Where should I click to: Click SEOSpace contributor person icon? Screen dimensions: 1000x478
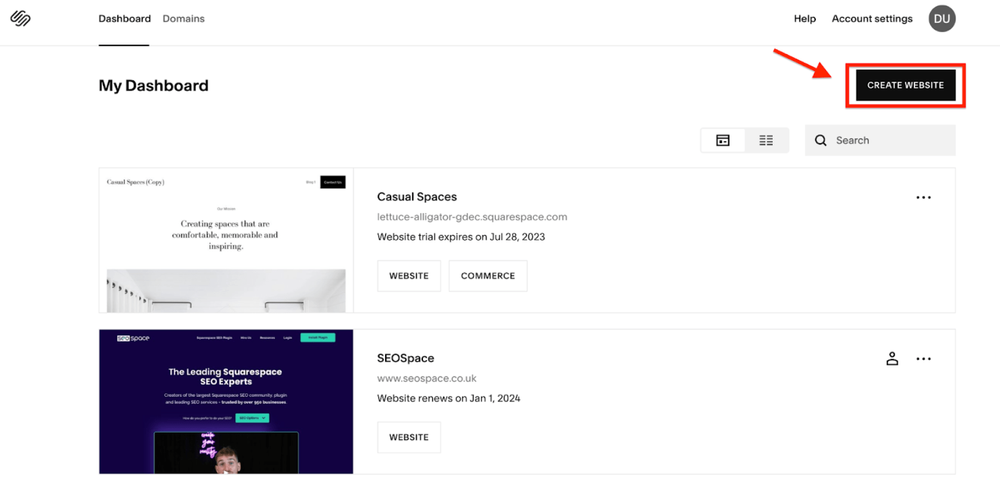click(892, 359)
